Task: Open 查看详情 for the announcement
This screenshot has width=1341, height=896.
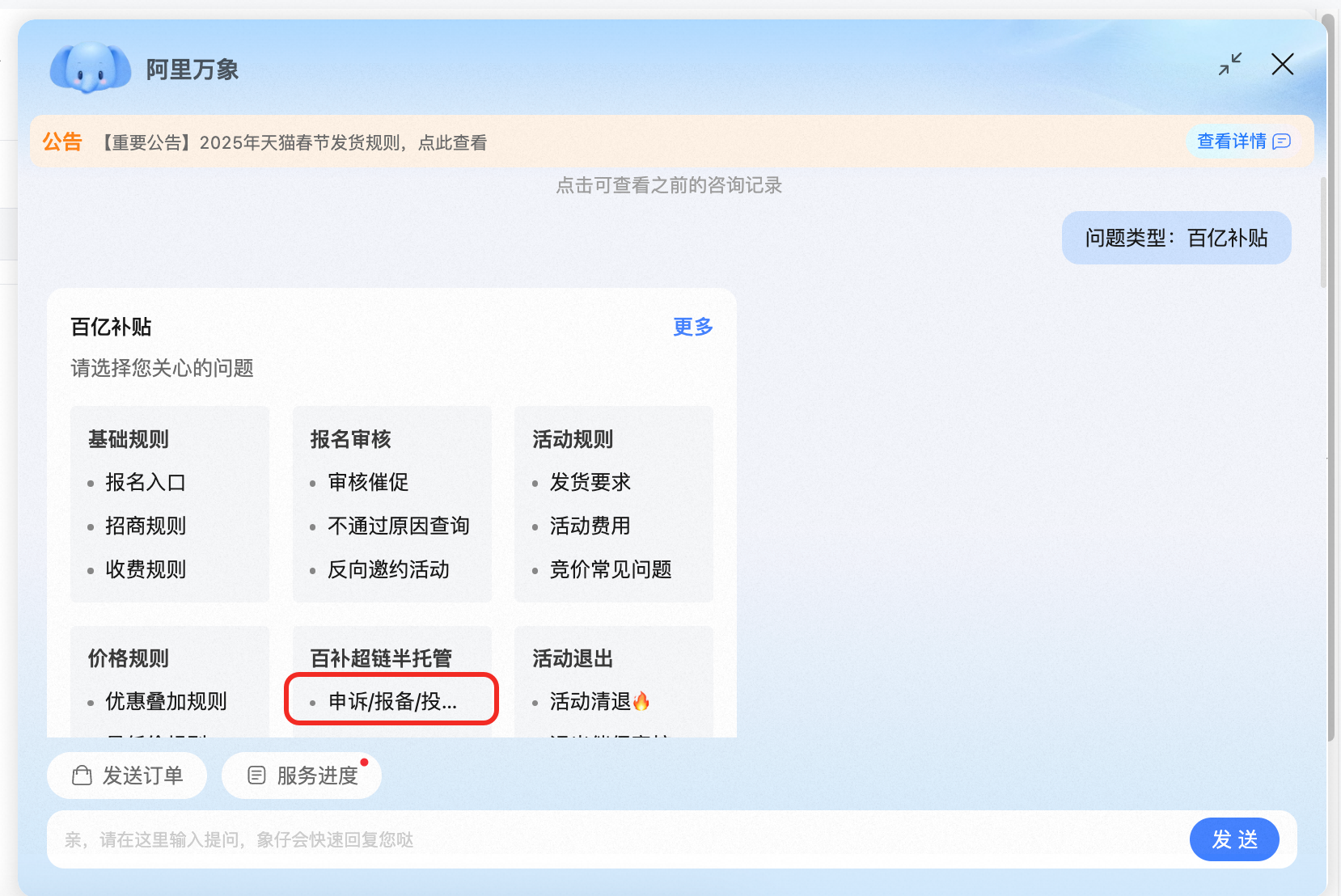Action: pos(1243,142)
